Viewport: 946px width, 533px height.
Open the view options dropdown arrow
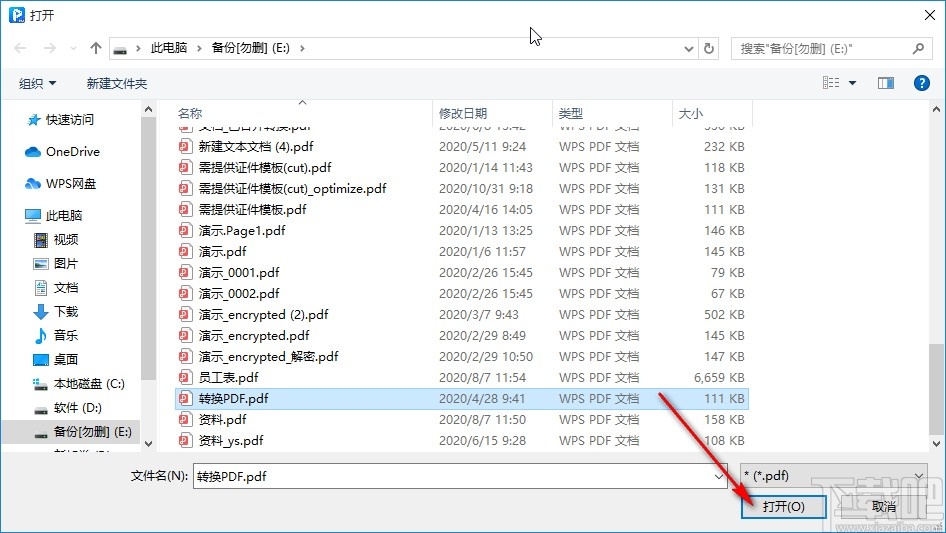[852, 83]
